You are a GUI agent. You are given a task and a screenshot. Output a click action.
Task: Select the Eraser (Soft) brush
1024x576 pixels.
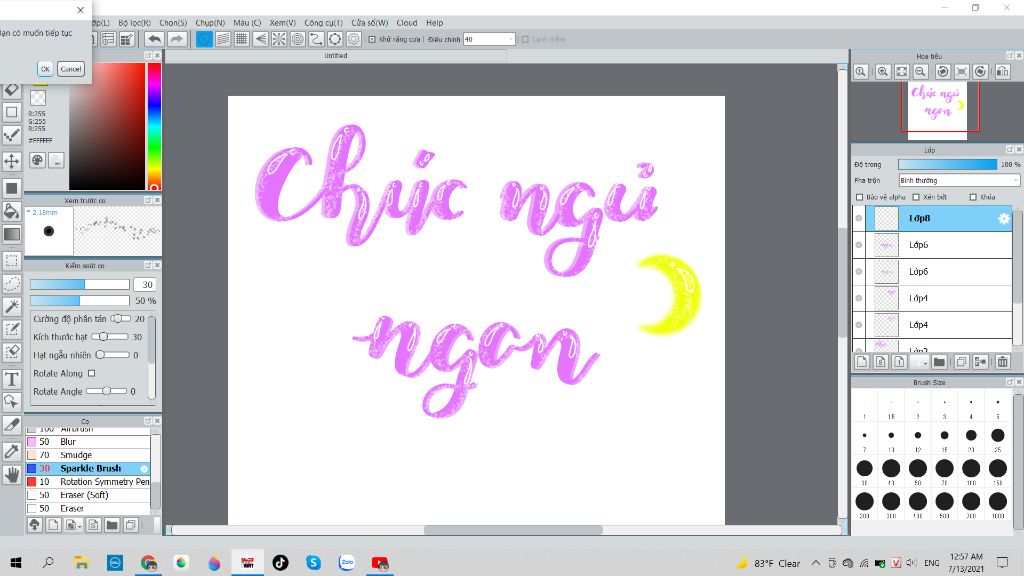point(88,495)
